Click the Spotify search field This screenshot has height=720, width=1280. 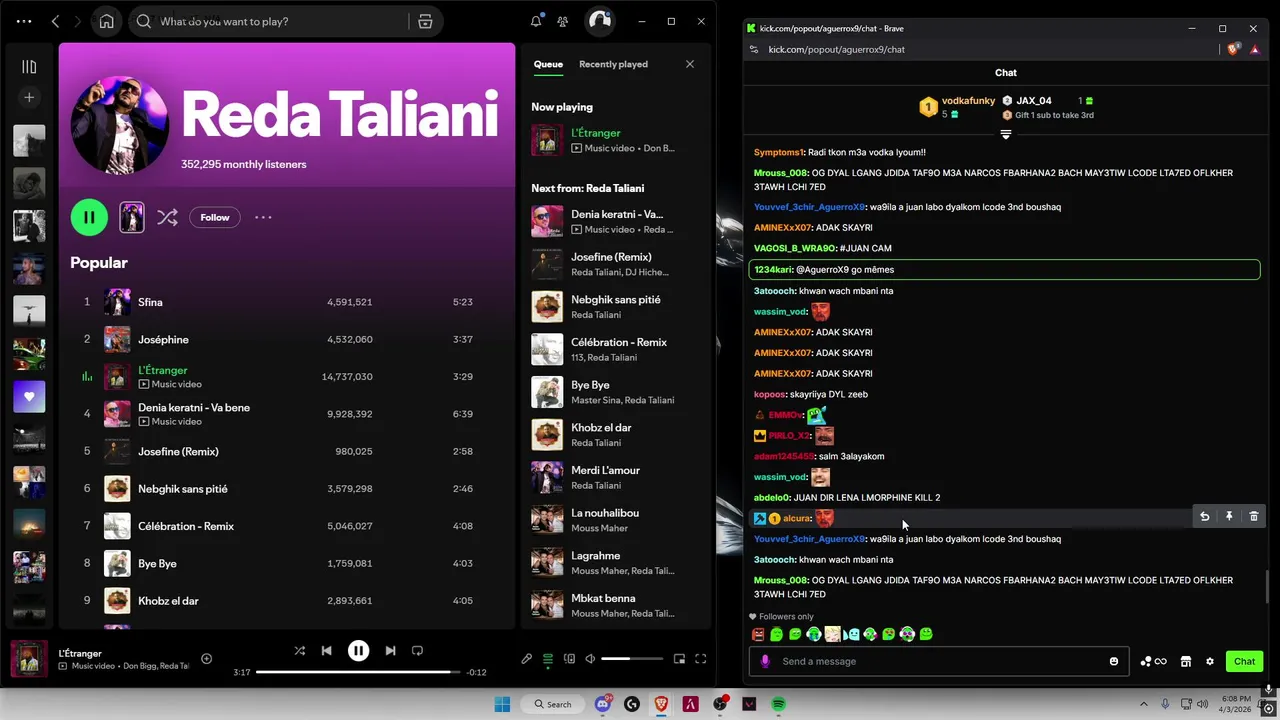pyautogui.click(x=270, y=21)
